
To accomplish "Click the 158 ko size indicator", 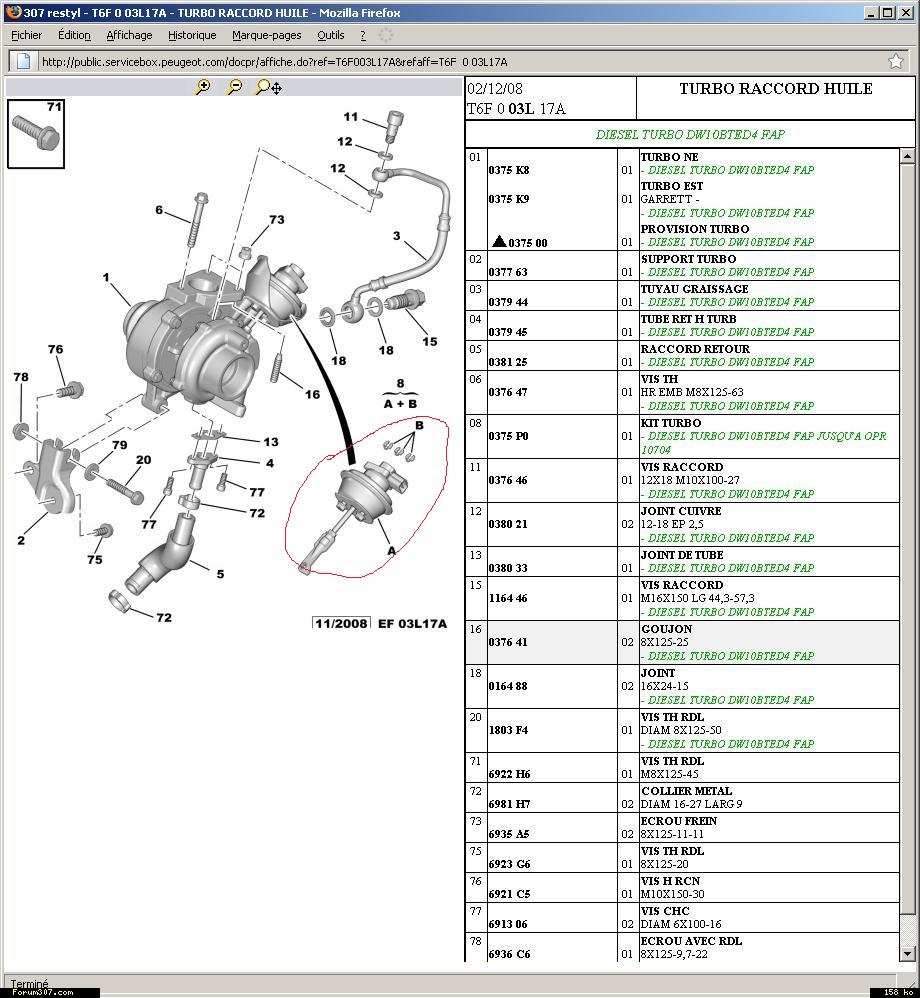I will [898, 992].
